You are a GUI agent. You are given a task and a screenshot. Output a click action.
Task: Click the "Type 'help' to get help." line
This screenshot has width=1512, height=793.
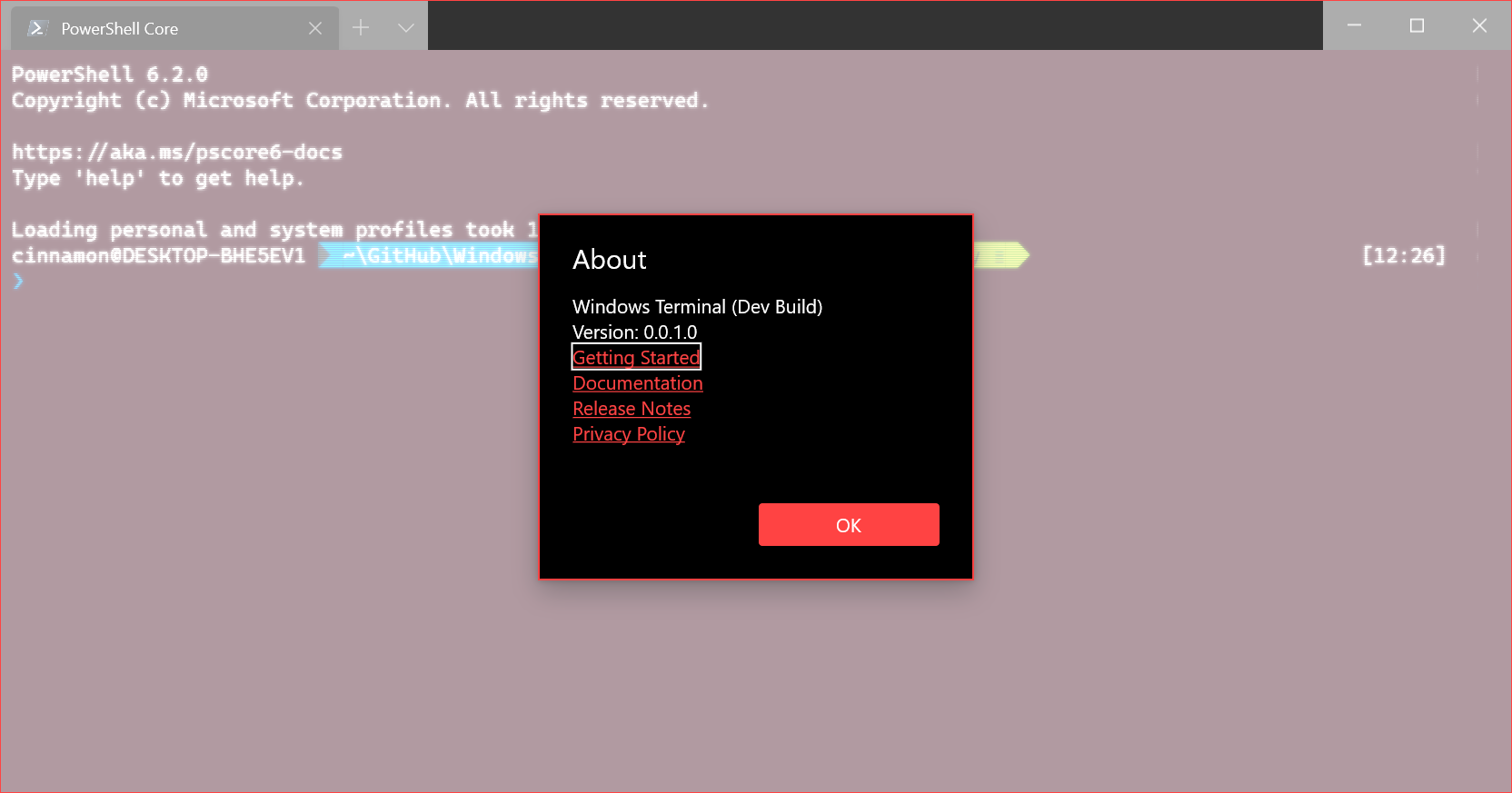(x=158, y=178)
